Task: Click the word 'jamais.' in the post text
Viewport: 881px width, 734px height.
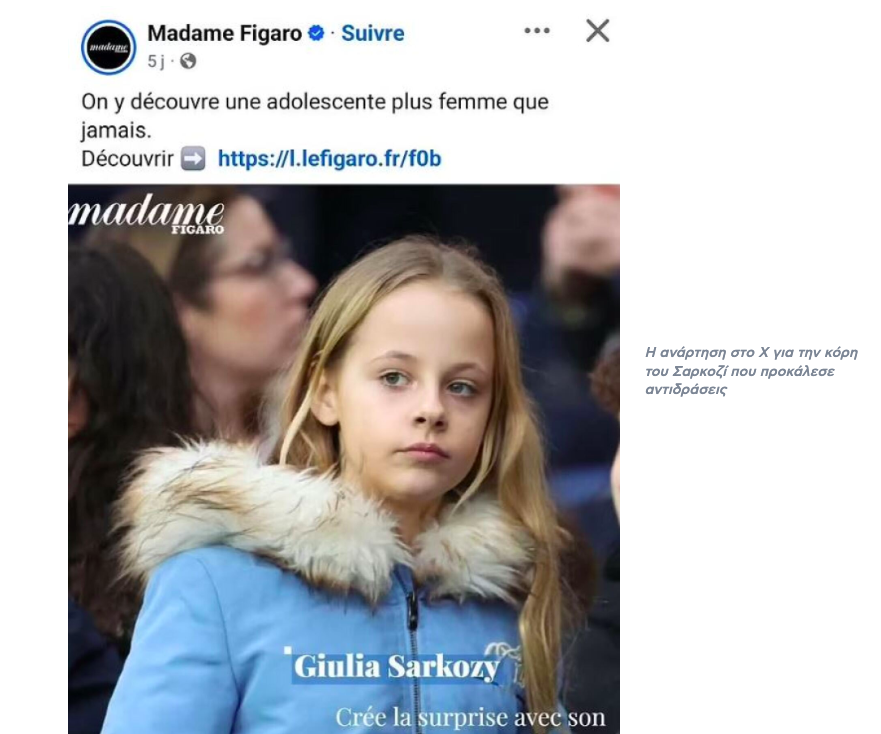Action: pos(116,131)
